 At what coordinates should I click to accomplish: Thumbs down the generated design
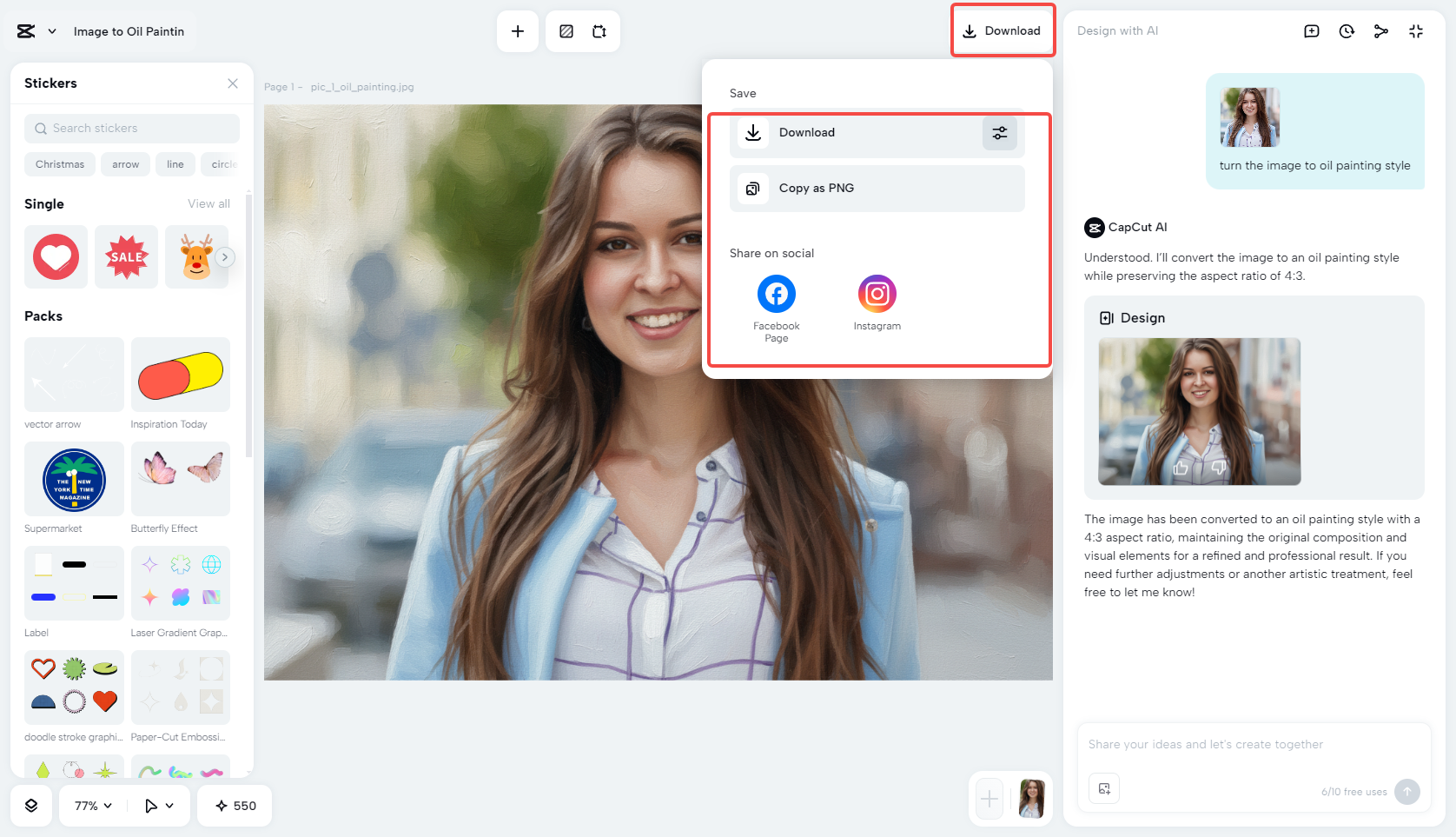coord(1218,468)
